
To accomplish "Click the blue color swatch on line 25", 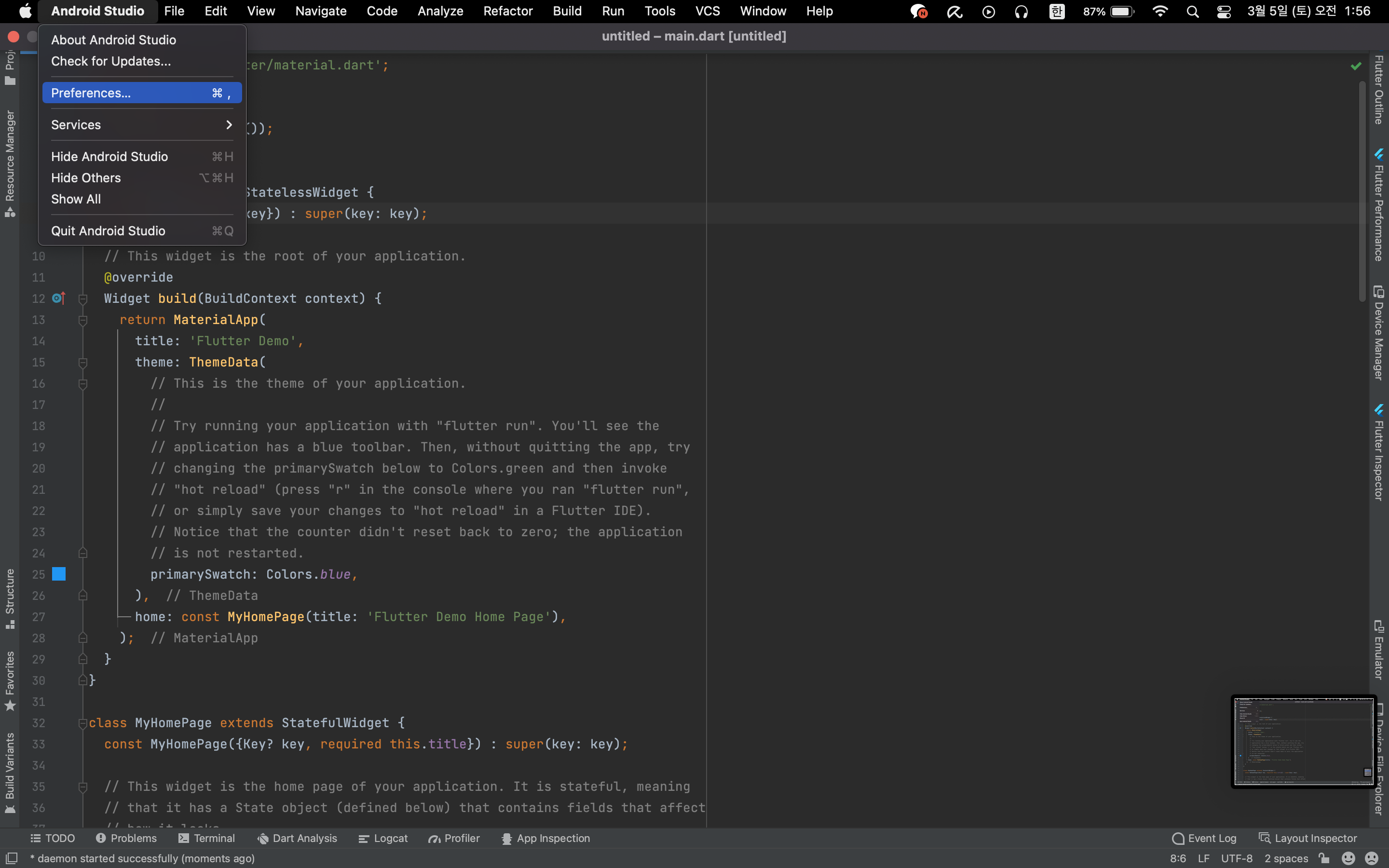I will point(58,574).
